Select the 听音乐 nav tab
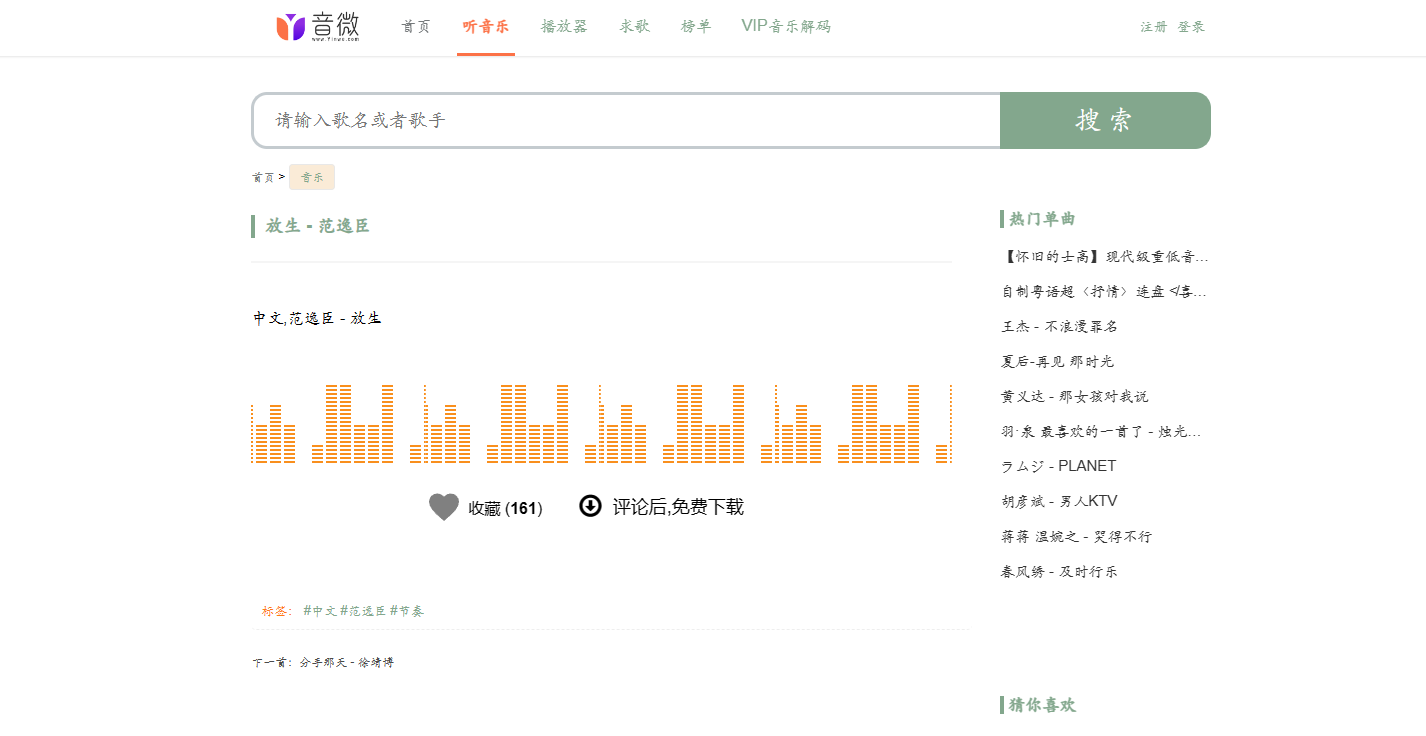 point(486,26)
